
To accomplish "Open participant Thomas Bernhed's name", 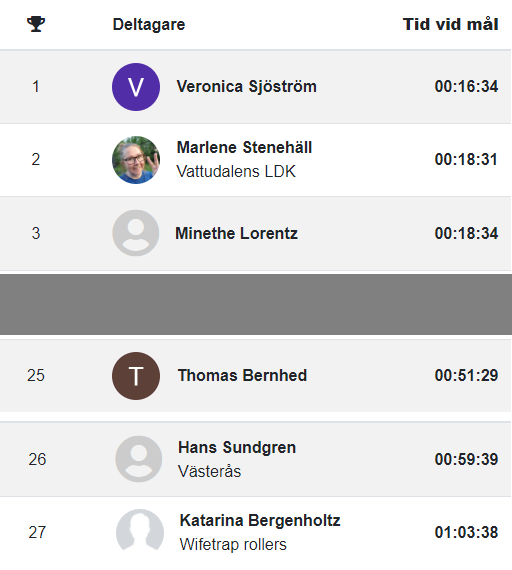I will [243, 375].
